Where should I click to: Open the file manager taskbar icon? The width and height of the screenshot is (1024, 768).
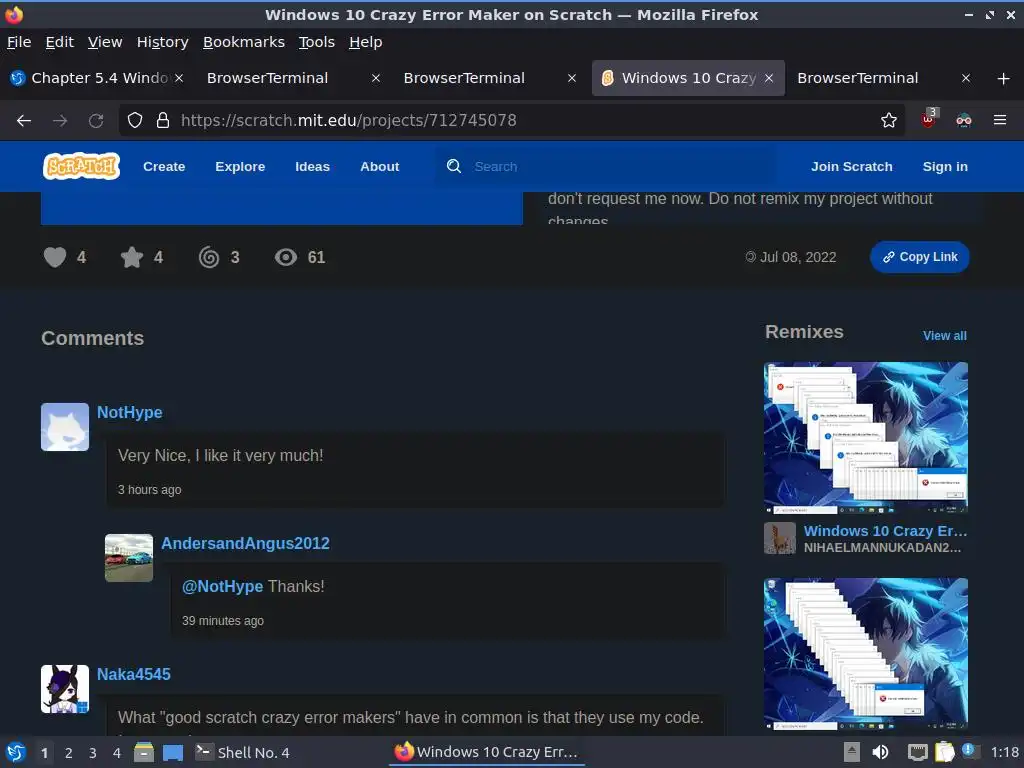tap(144, 752)
